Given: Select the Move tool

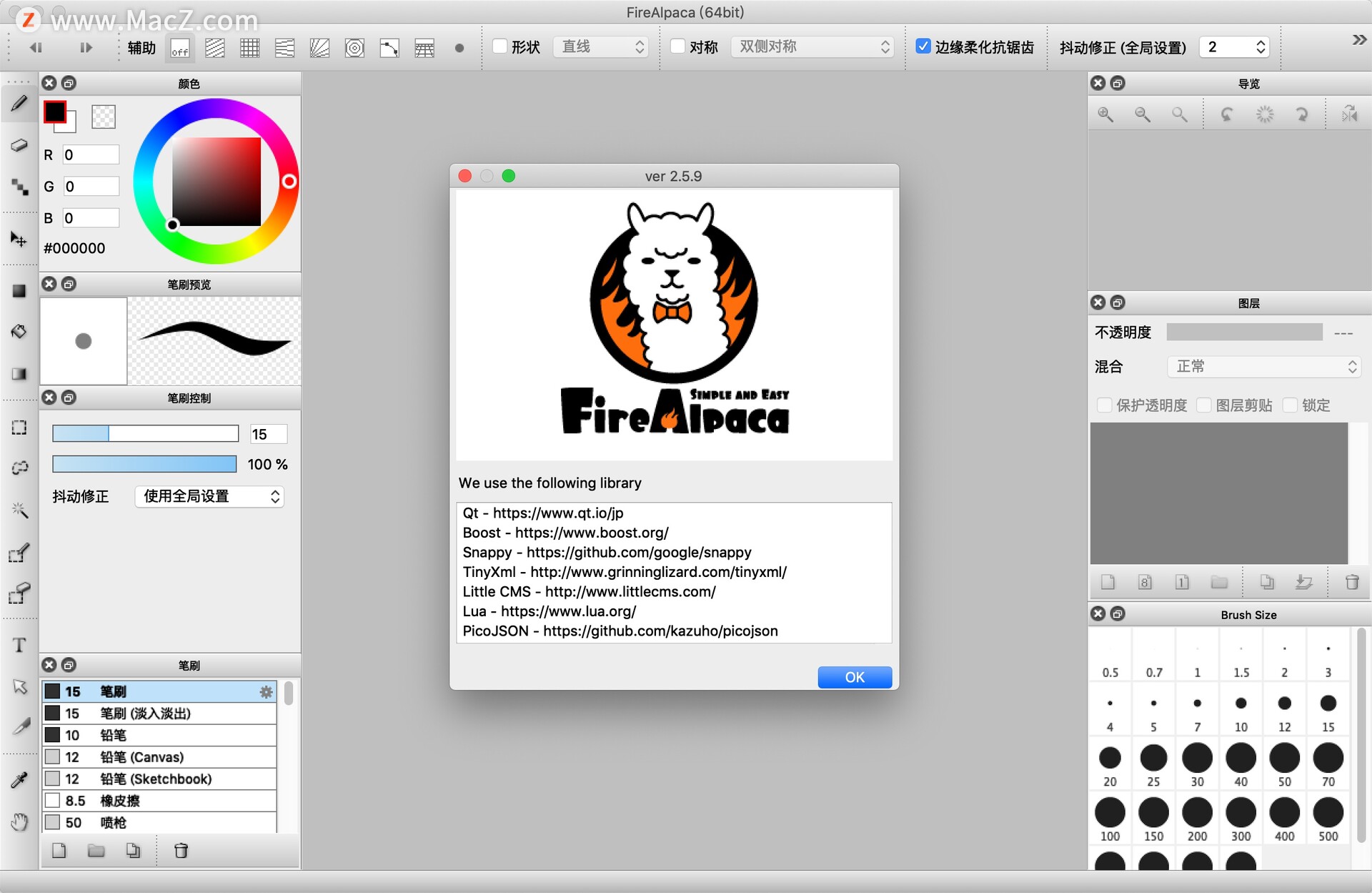Looking at the screenshot, I should tap(19, 239).
